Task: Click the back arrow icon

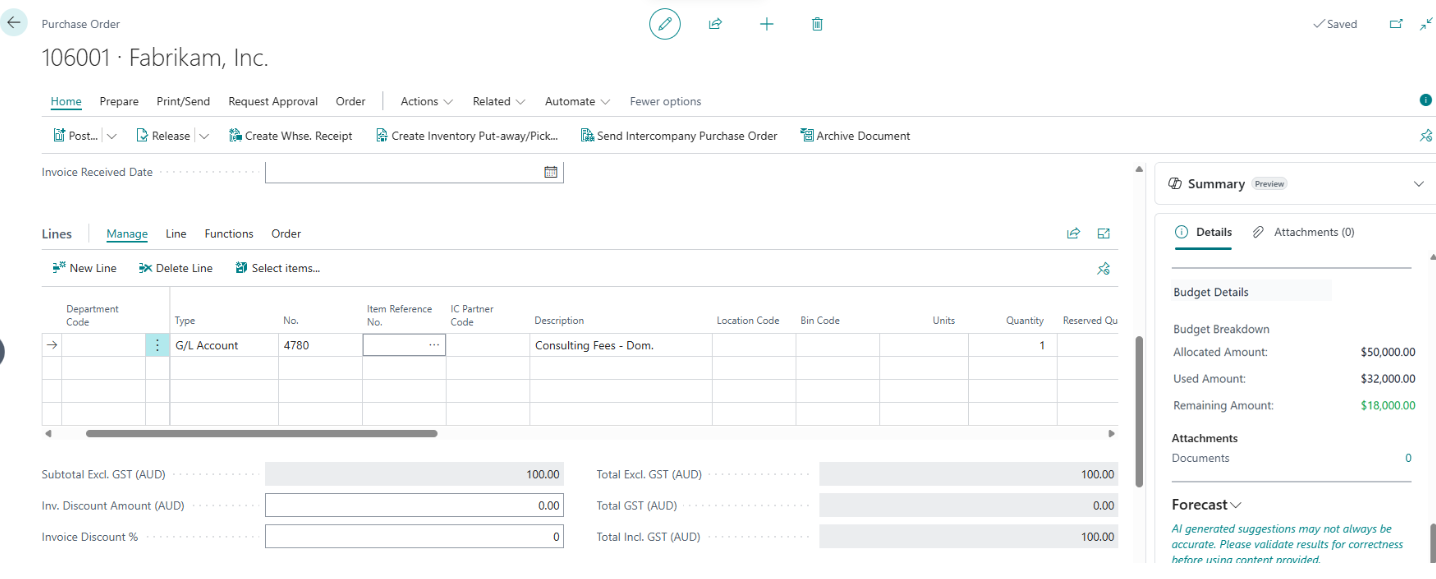Action: (x=14, y=22)
